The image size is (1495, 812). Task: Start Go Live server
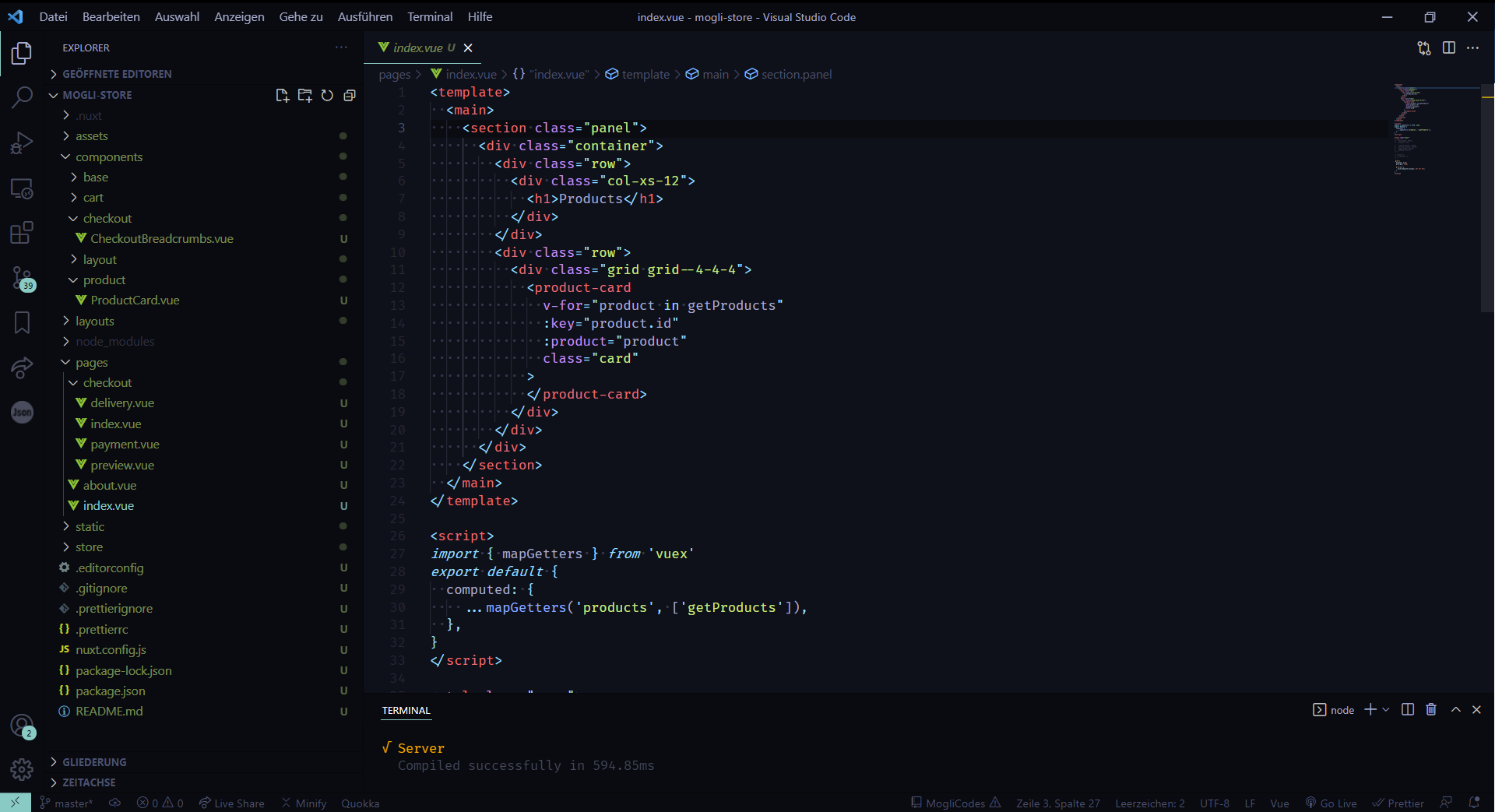pos(1331,803)
